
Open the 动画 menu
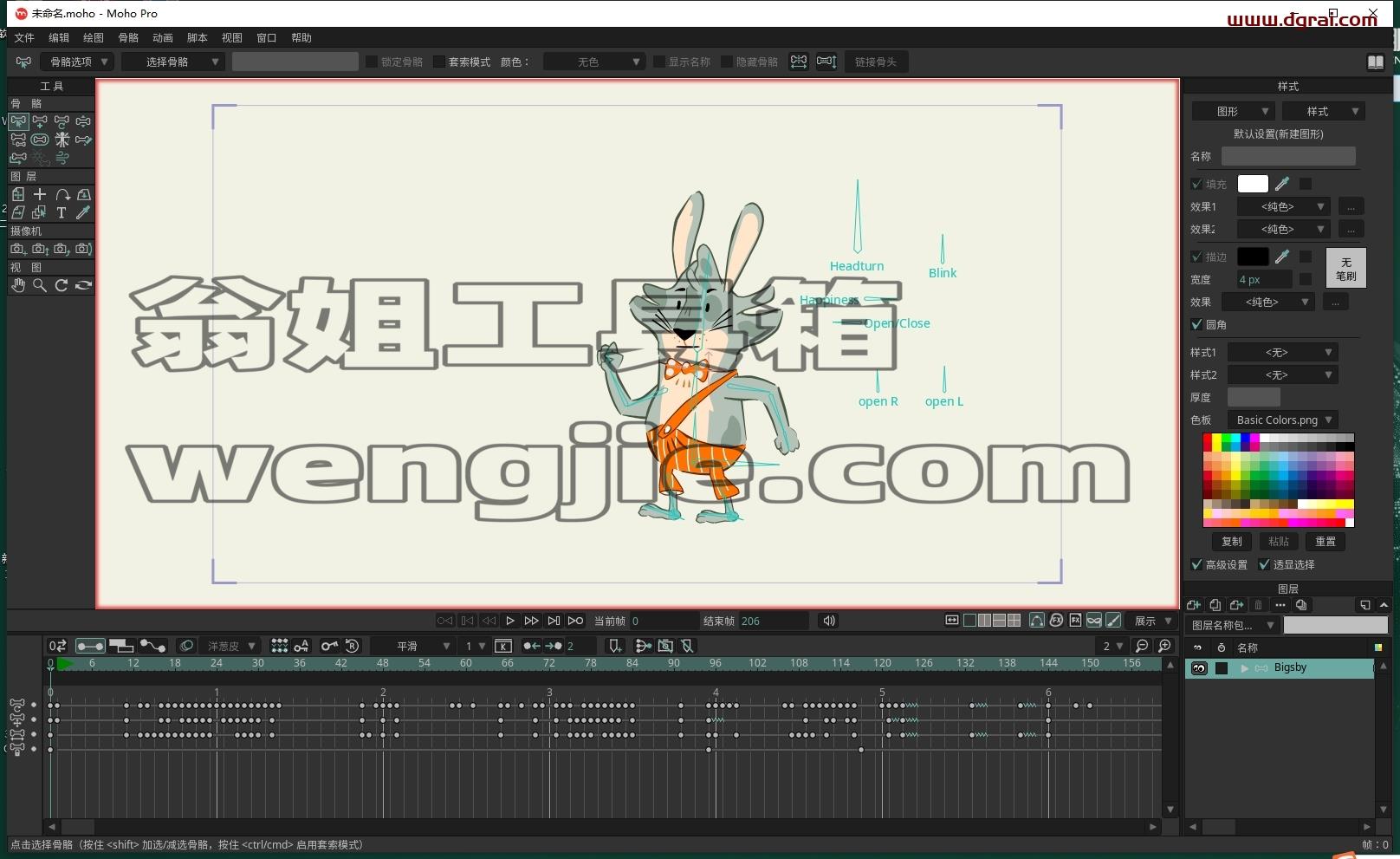(163, 37)
